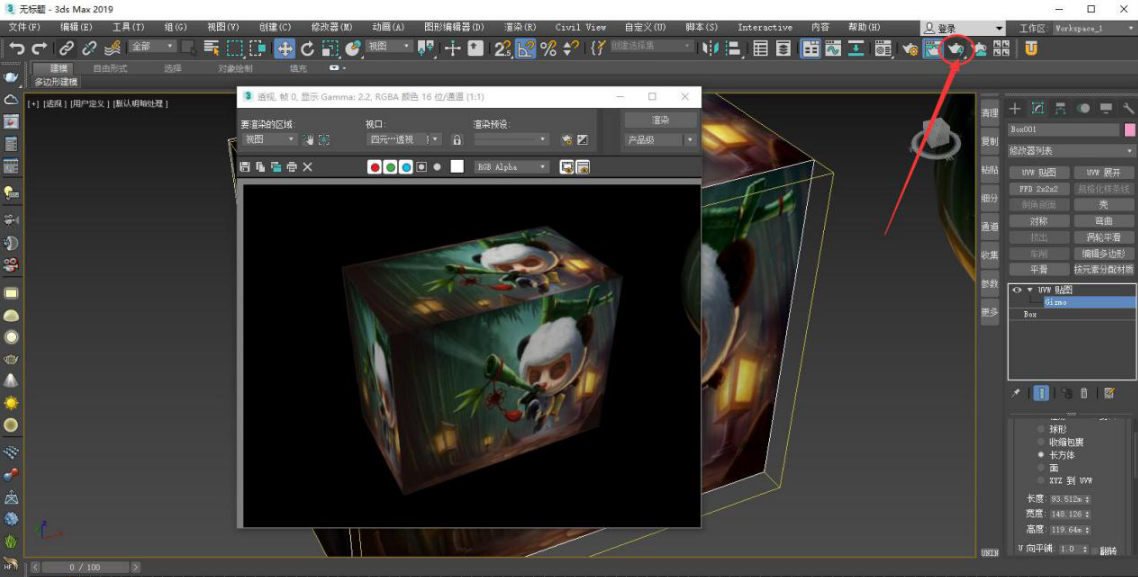Viewport: 1138px width, 577px height.
Task: Click the circled Render Production teapot icon
Action: tap(957, 47)
